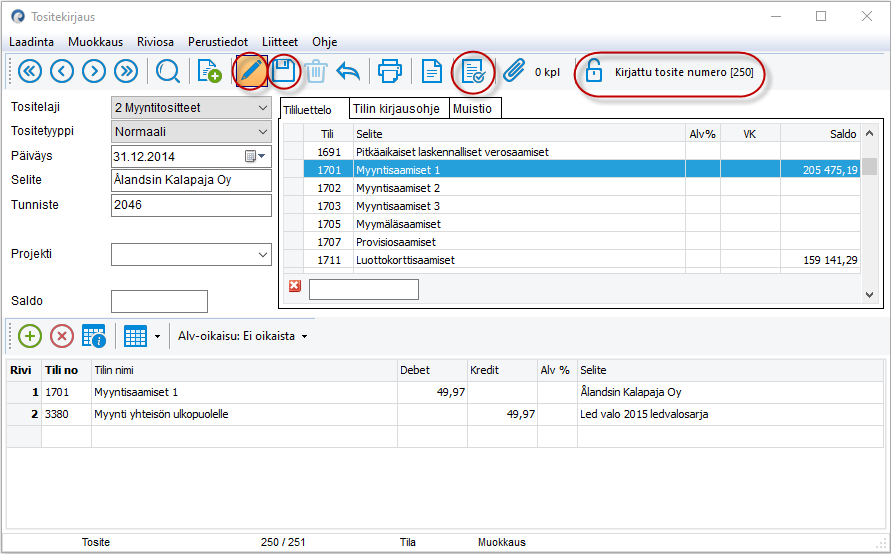891x554 pixels.
Task: Click the Päiväys date 31.12.2014
Action: point(144,157)
